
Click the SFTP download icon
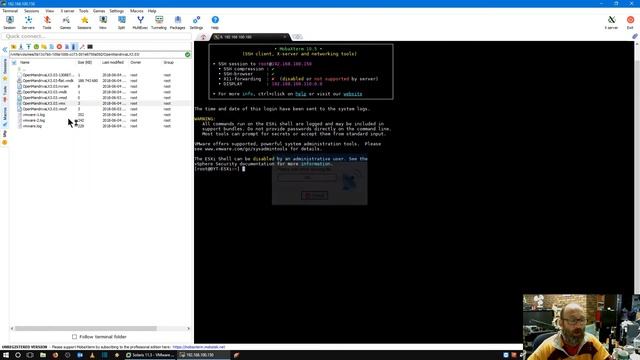point(21,47)
